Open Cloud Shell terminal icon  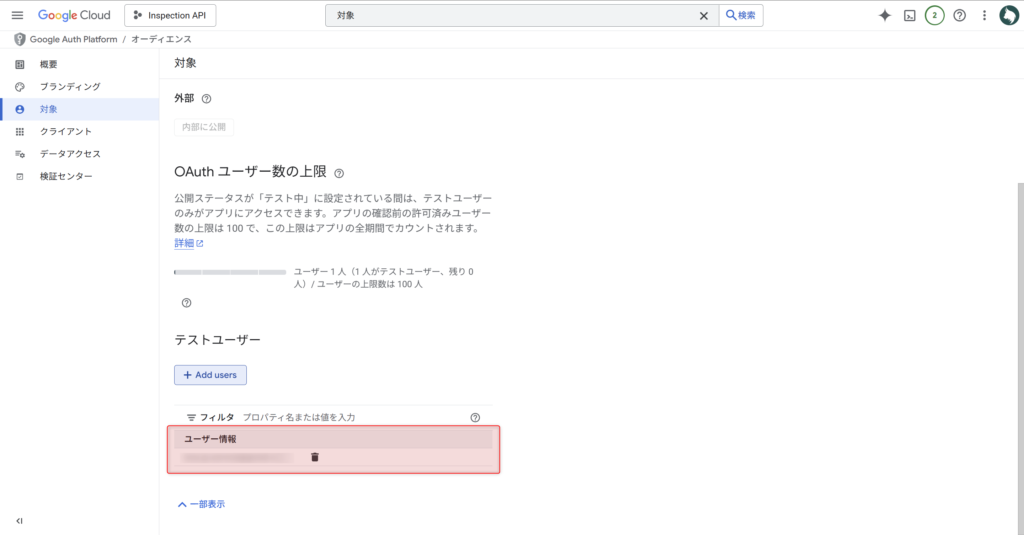910,15
